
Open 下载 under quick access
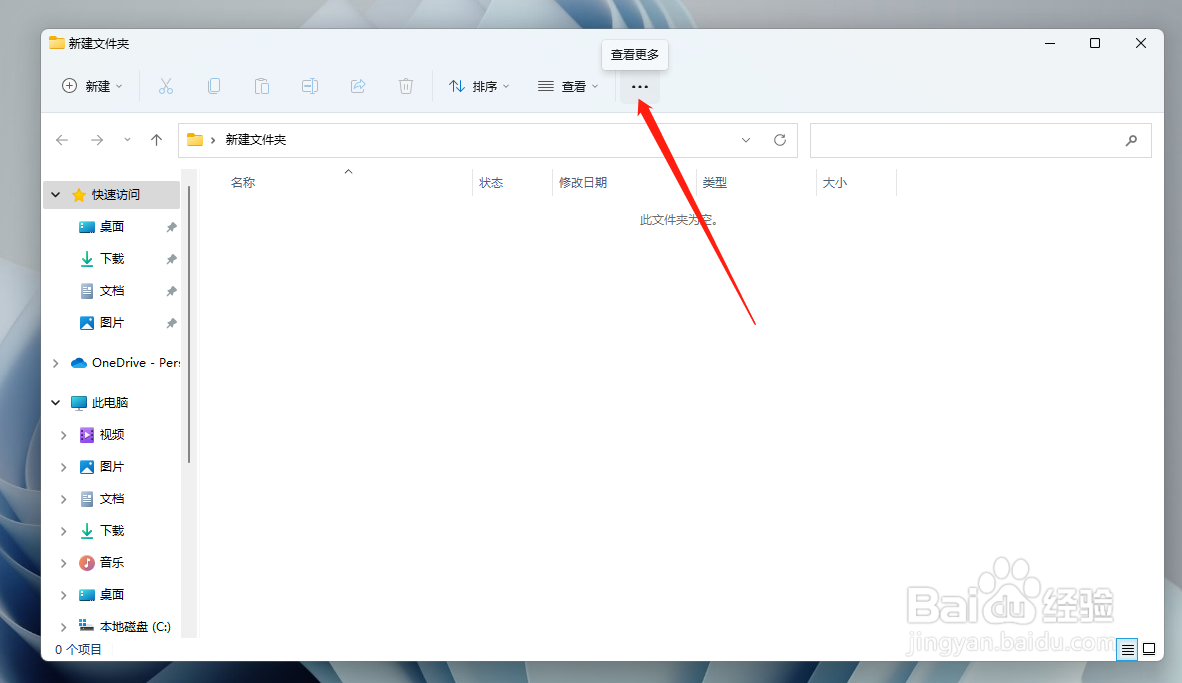(112, 259)
